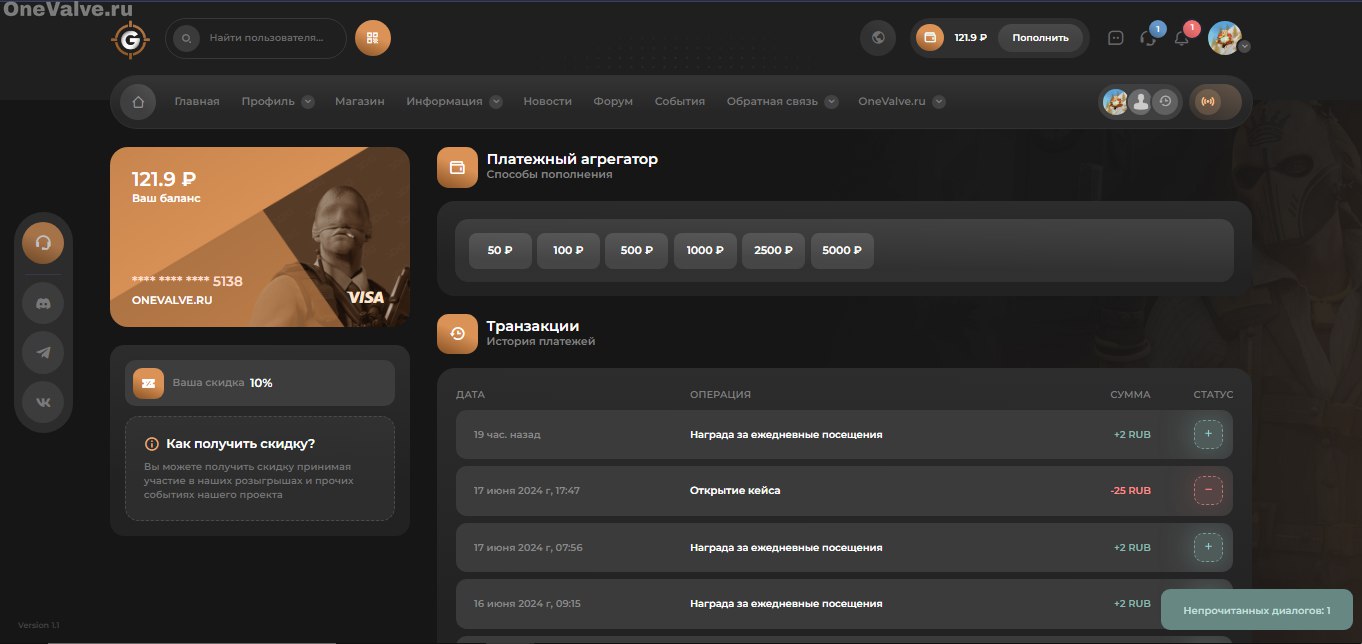Screen dimensions: 1362x644
Task: Expand the Информация dropdown menu
Action: click(x=496, y=102)
